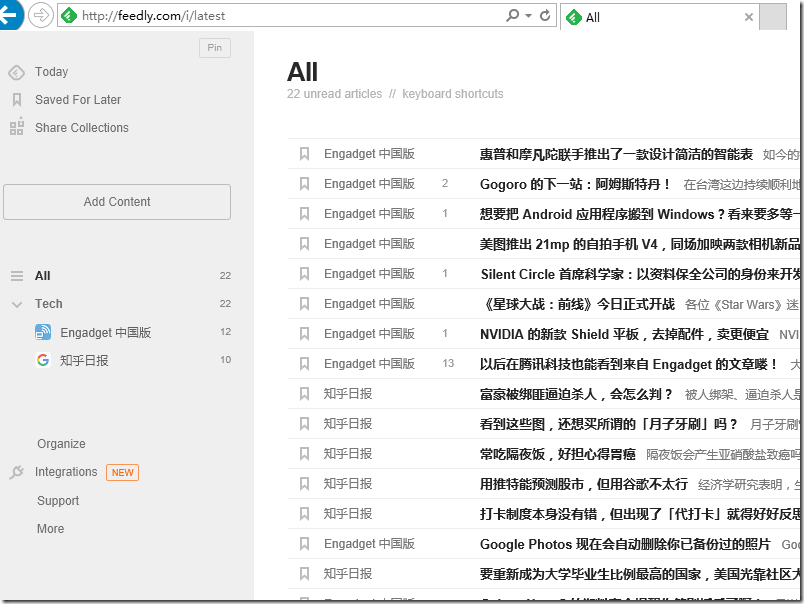This screenshot has width=804, height=604.
Task: Save the 常吃隔夜饭 article for later
Action: coord(305,454)
